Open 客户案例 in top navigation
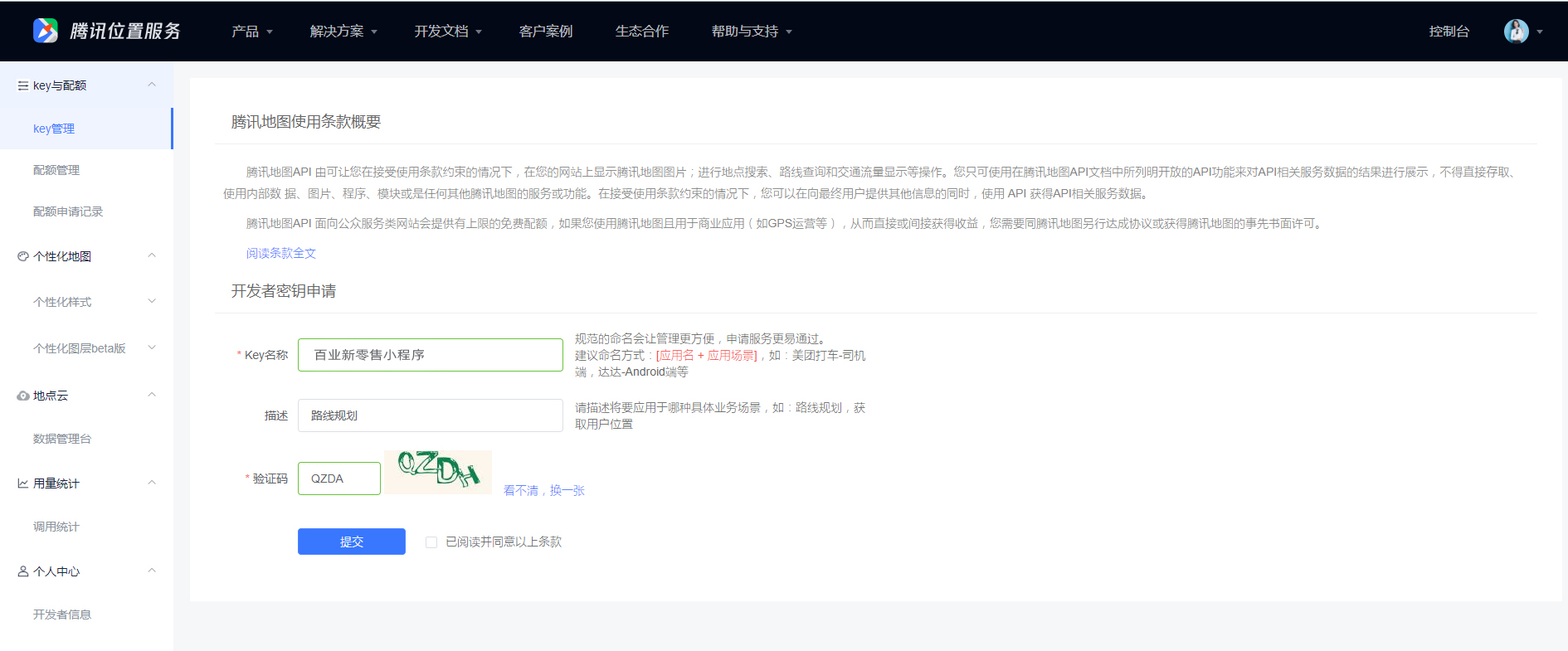The image size is (1568, 651). coord(546,32)
